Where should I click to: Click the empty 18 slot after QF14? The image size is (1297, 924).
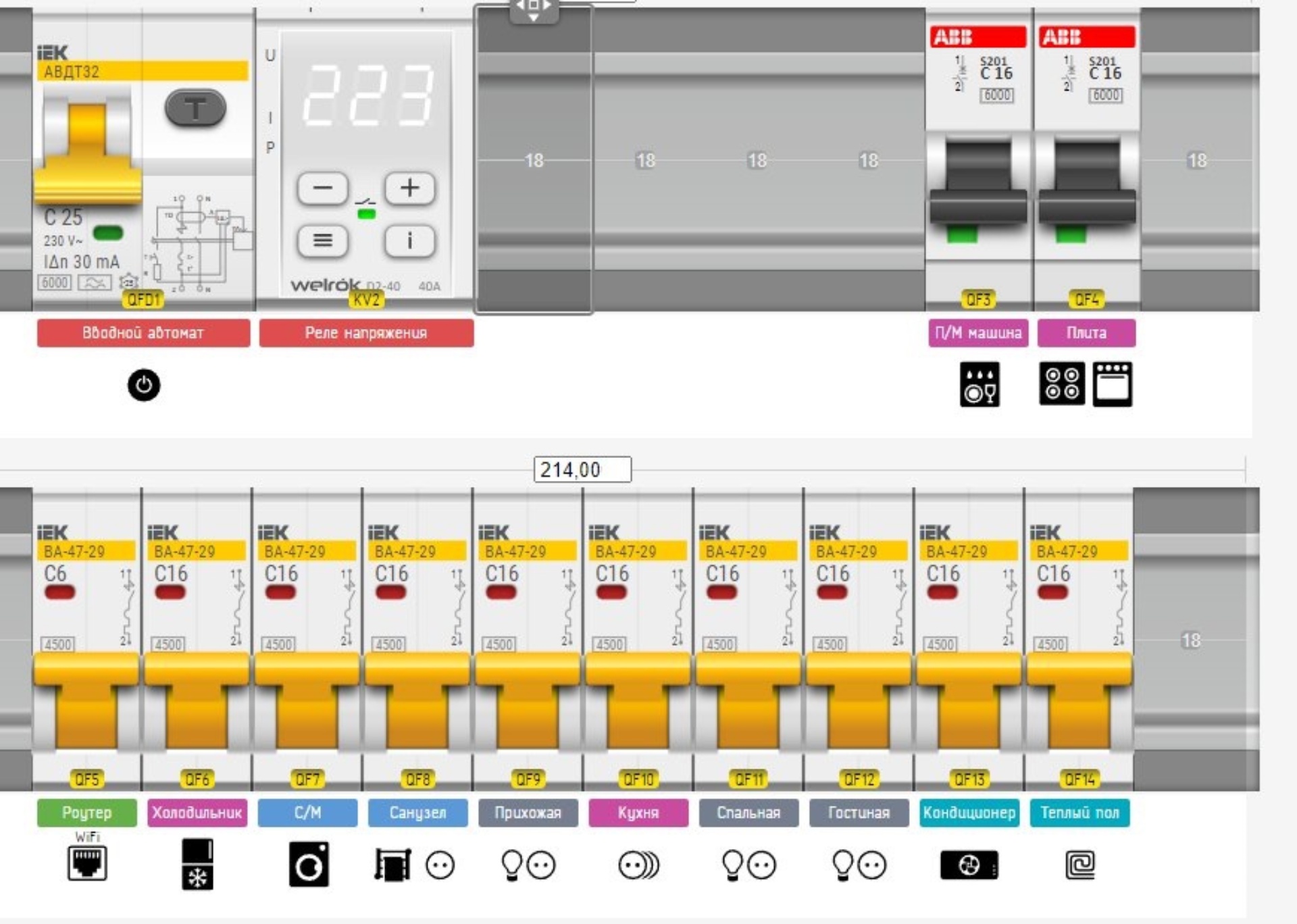[1191, 640]
